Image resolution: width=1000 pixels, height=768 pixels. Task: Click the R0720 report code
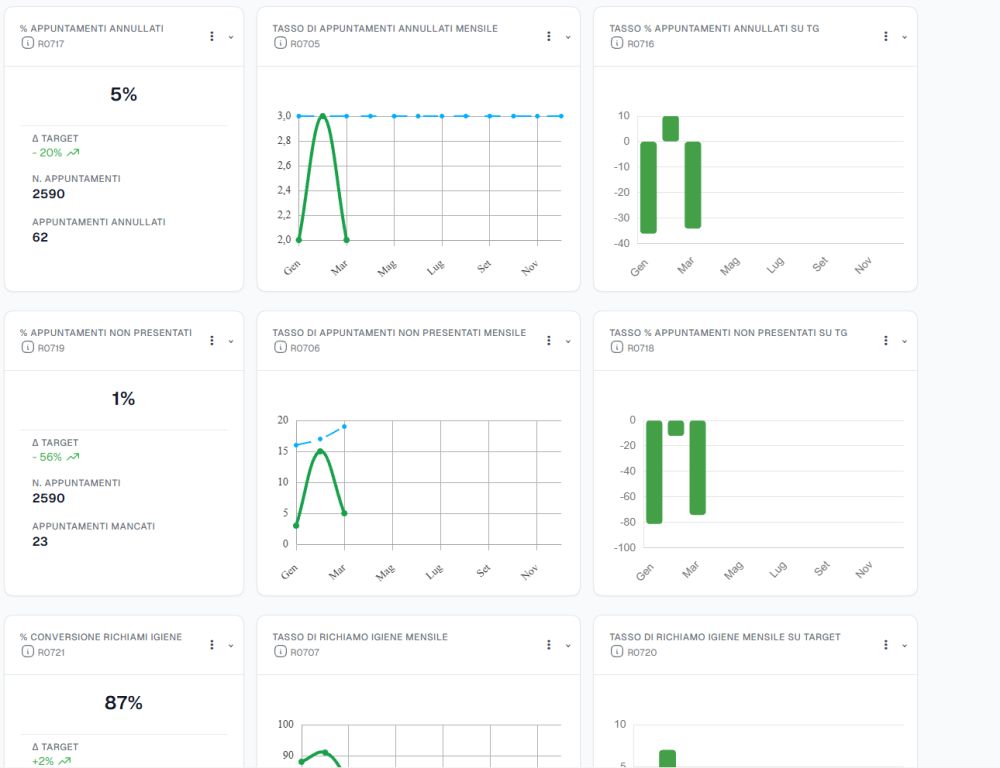642,653
